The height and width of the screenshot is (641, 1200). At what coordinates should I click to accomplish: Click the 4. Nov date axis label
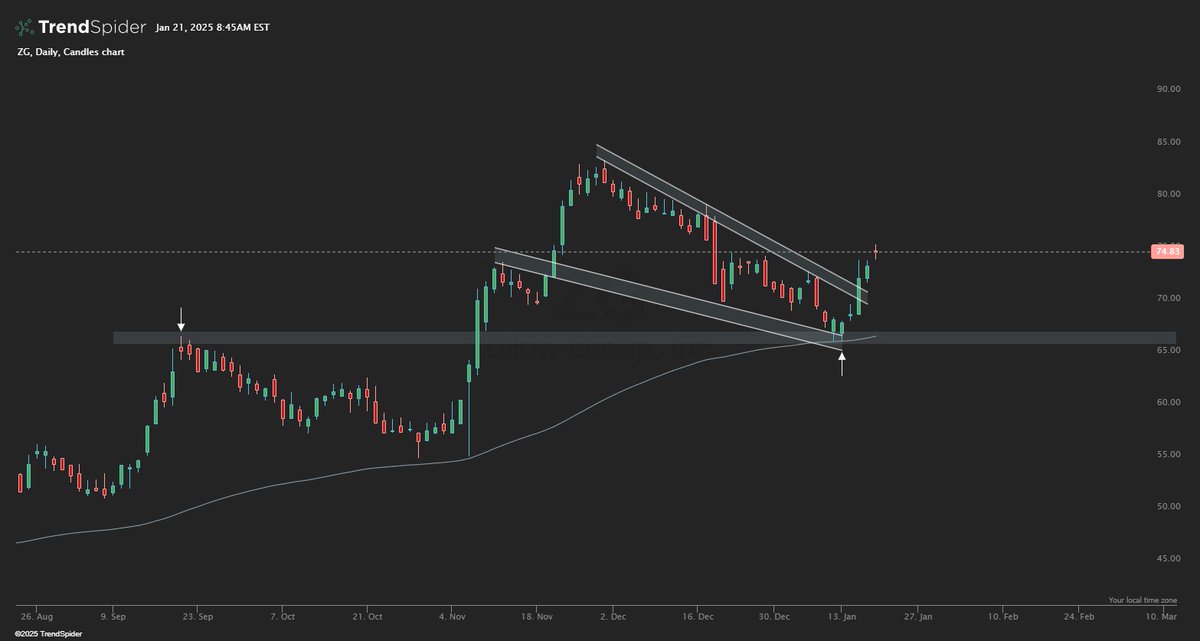[451, 619]
